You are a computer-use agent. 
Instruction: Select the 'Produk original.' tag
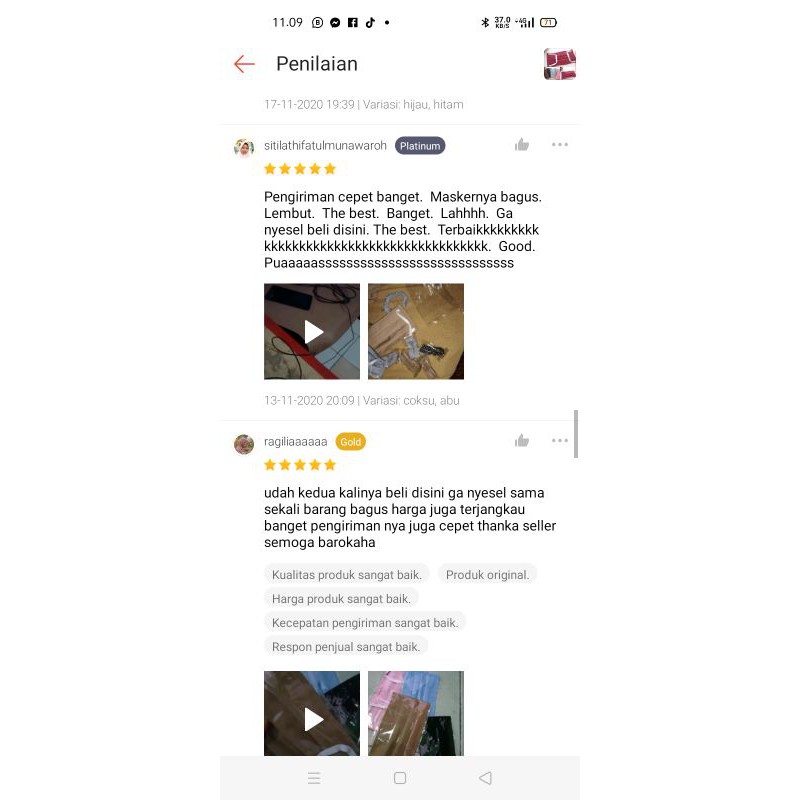click(487, 574)
